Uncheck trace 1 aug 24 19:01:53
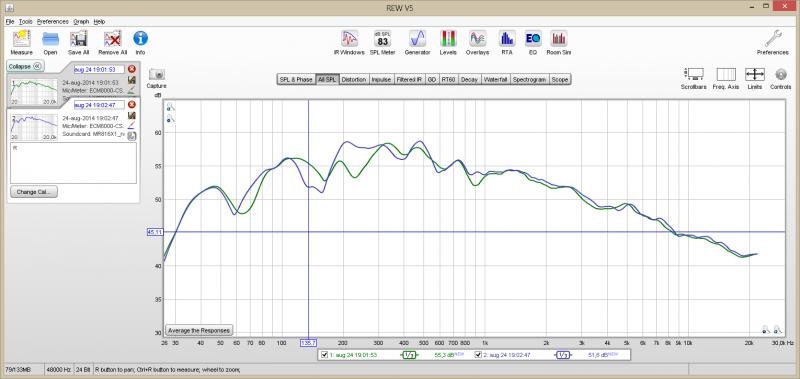This screenshot has width=800, height=379. (x=324, y=355)
